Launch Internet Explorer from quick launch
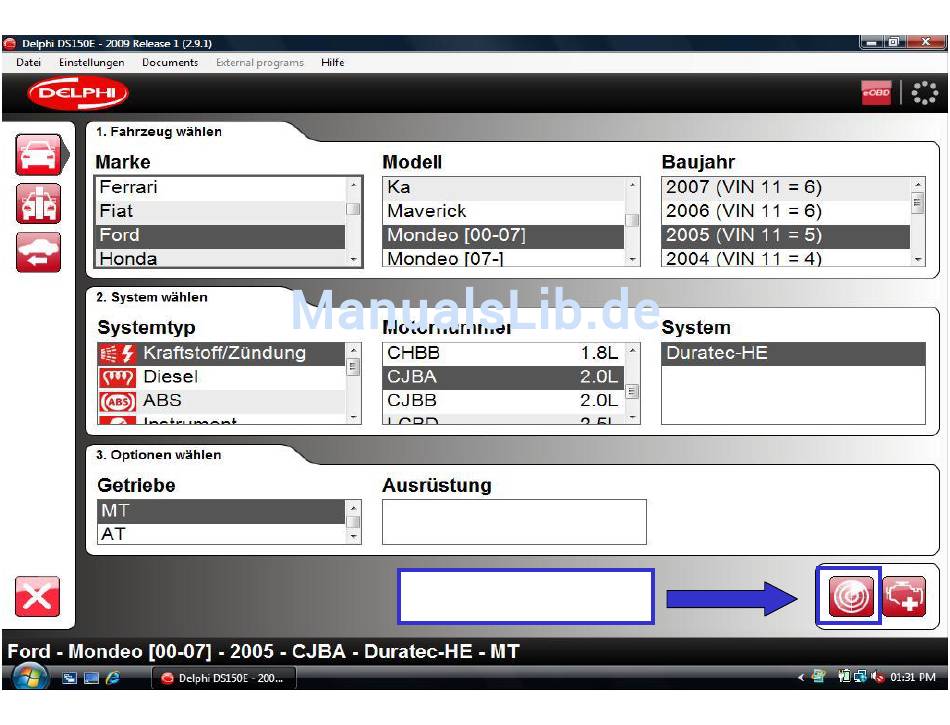The height and width of the screenshot is (725, 950). [x=113, y=678]
